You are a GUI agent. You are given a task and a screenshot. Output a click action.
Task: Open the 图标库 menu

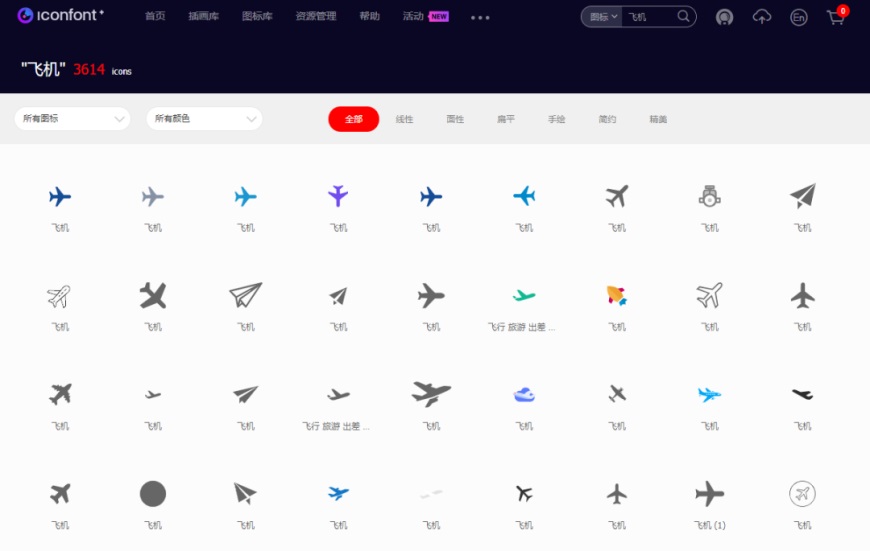coord(257,16)
